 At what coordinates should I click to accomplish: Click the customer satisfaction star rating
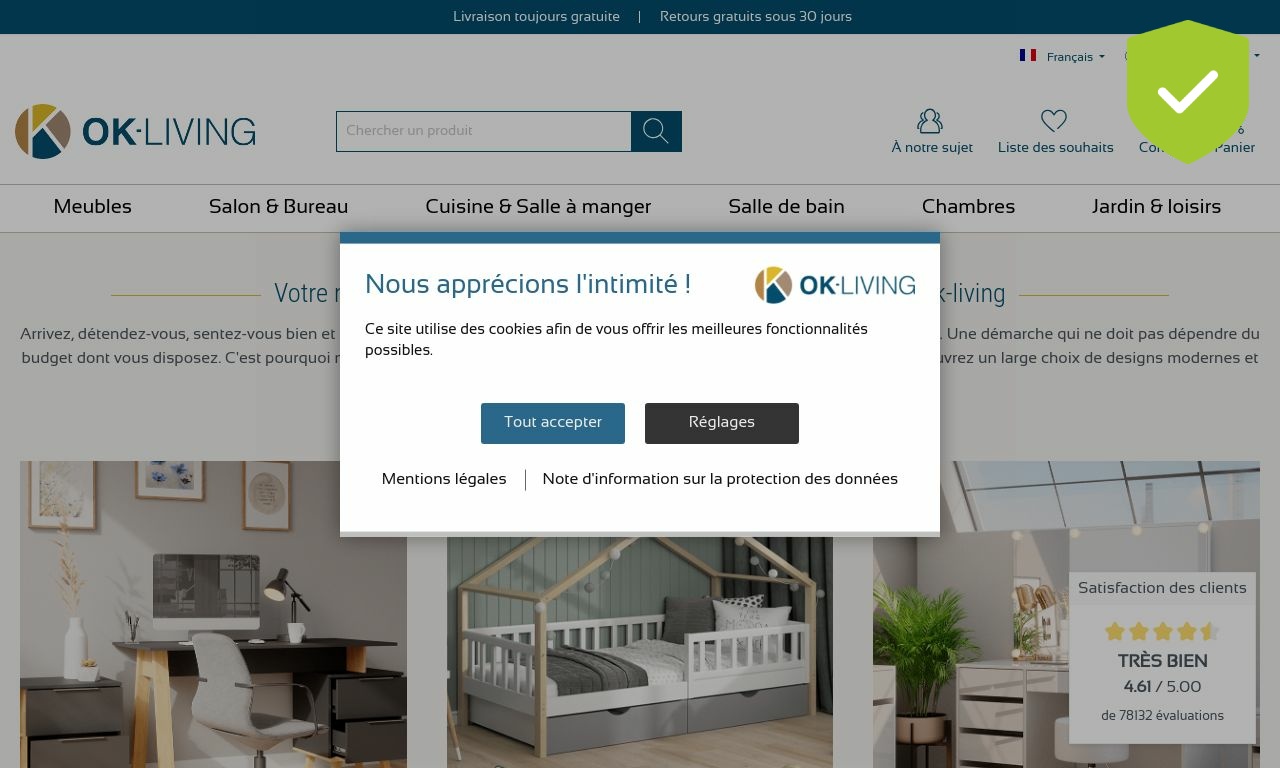coord(1162,631)
